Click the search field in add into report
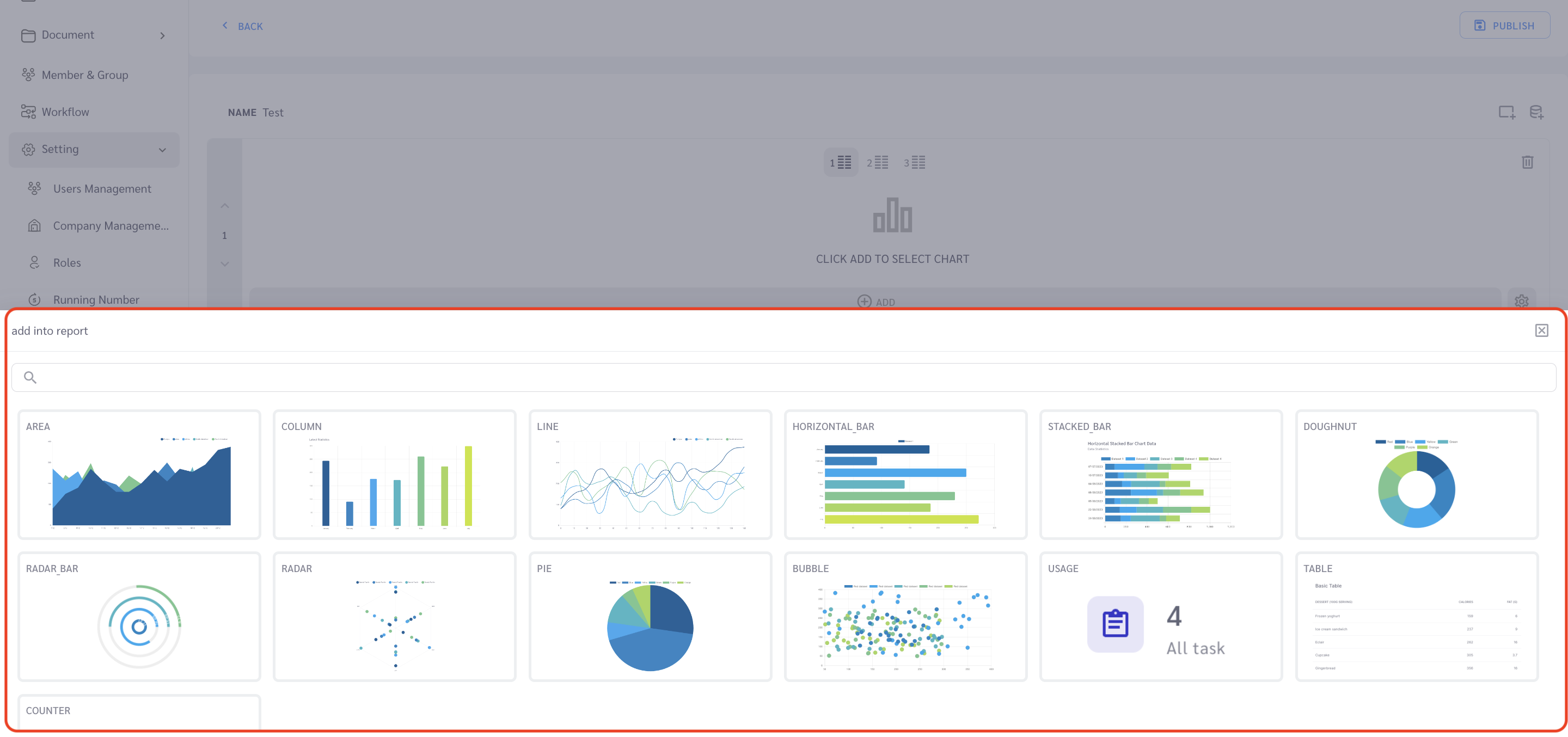The height and width of the screenshot is (737, 1568). coord(783,377)
